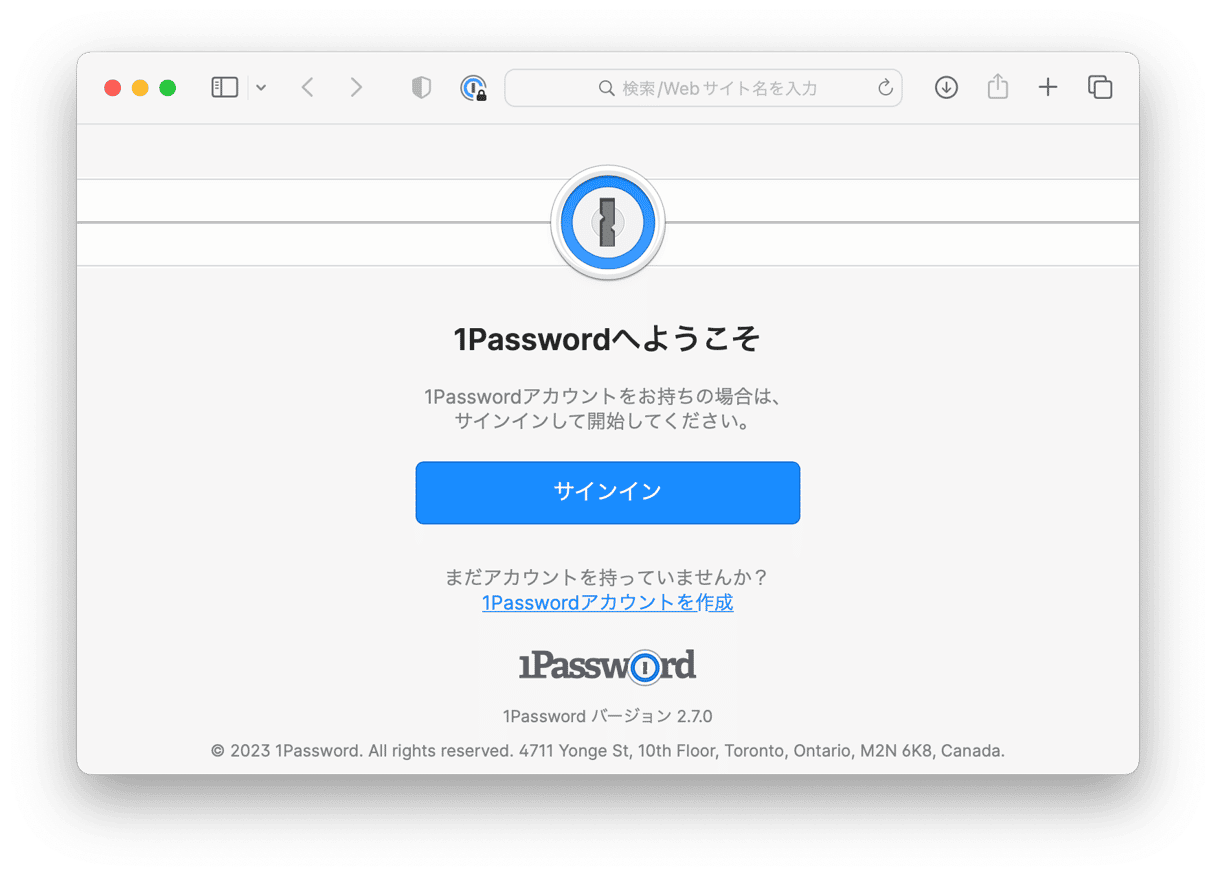
Task: Go forward to the next page
Action: 356,88
